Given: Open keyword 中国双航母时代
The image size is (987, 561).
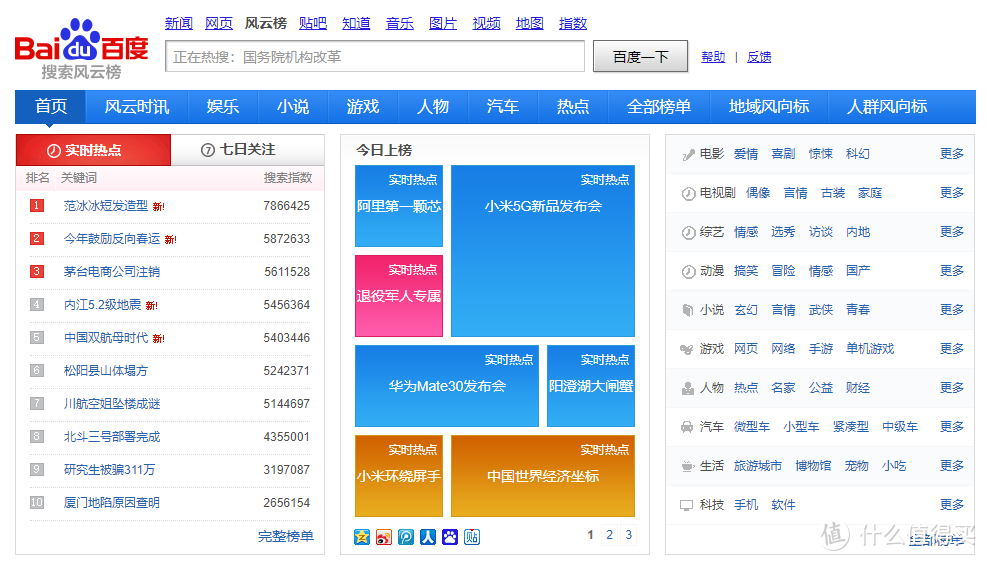Looking at the screenshot, I should coord(106,337).
